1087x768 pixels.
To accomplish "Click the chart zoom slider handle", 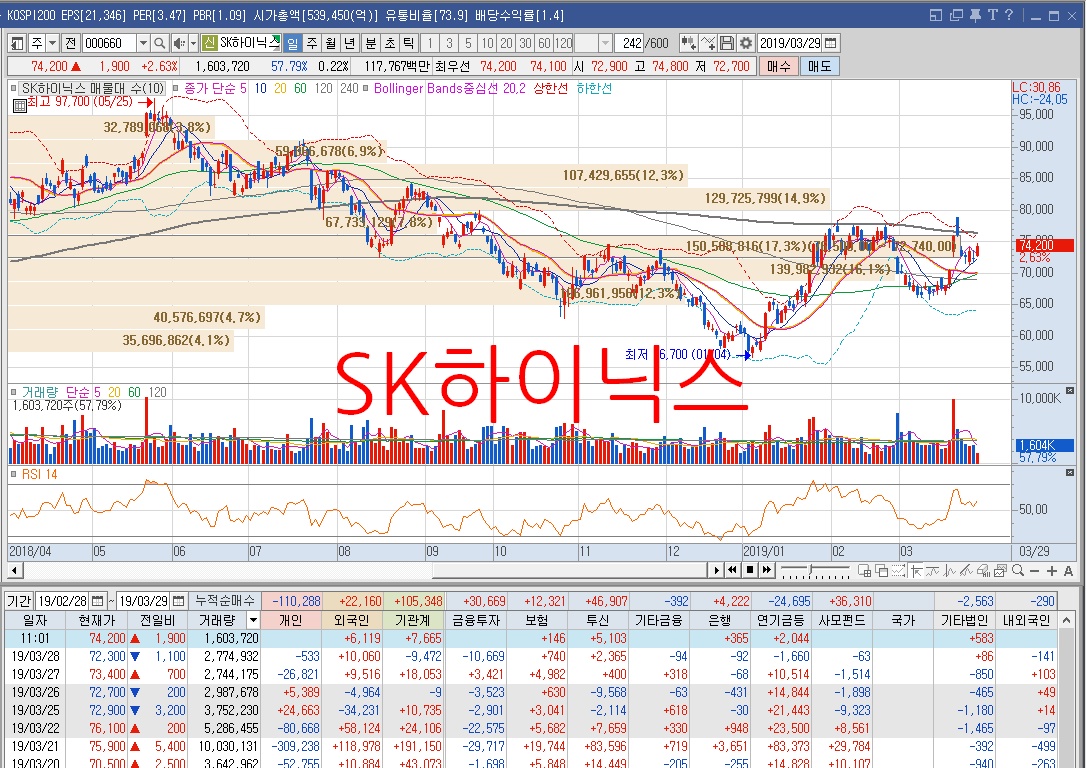I will 810,570.
